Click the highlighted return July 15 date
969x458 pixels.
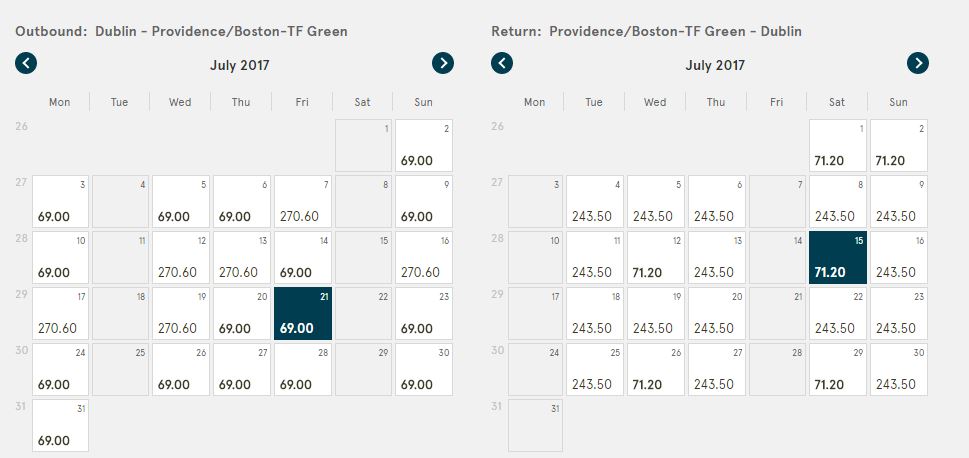838,258
